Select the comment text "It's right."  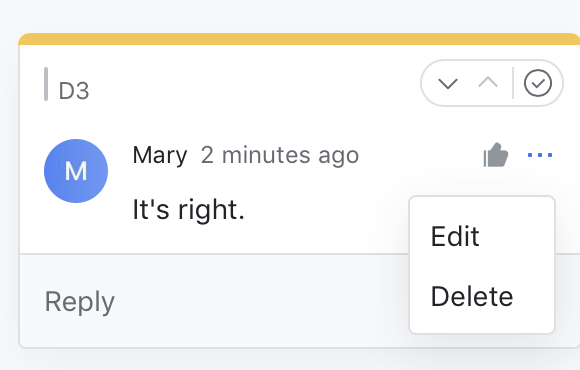click(x=188, y=210)
